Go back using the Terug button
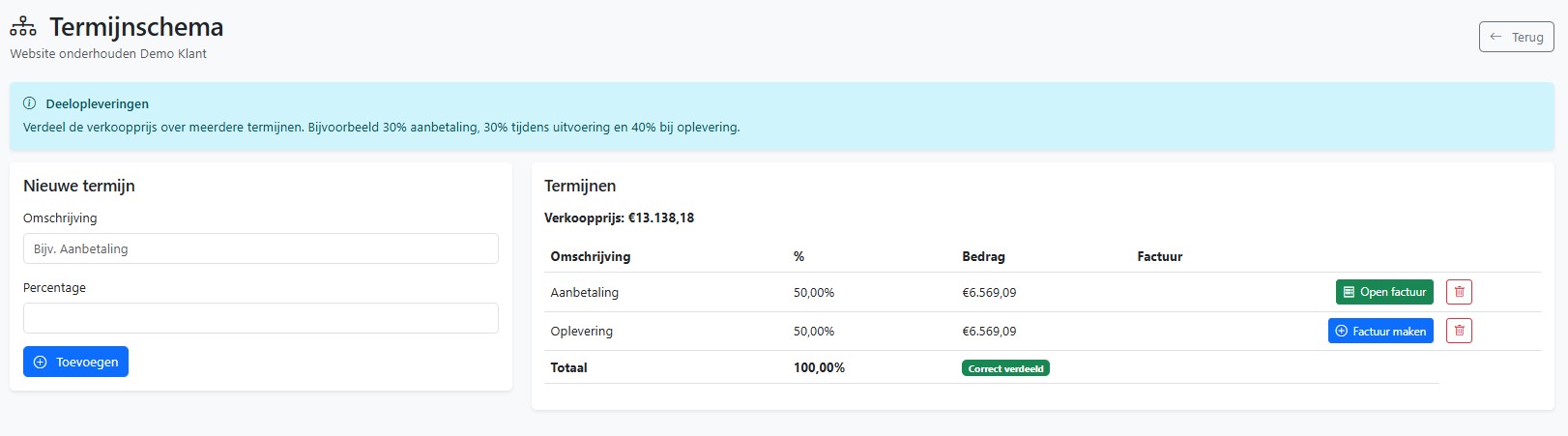The height and width of the screenshot is (436, 1568). click(x=1517, y=37)
